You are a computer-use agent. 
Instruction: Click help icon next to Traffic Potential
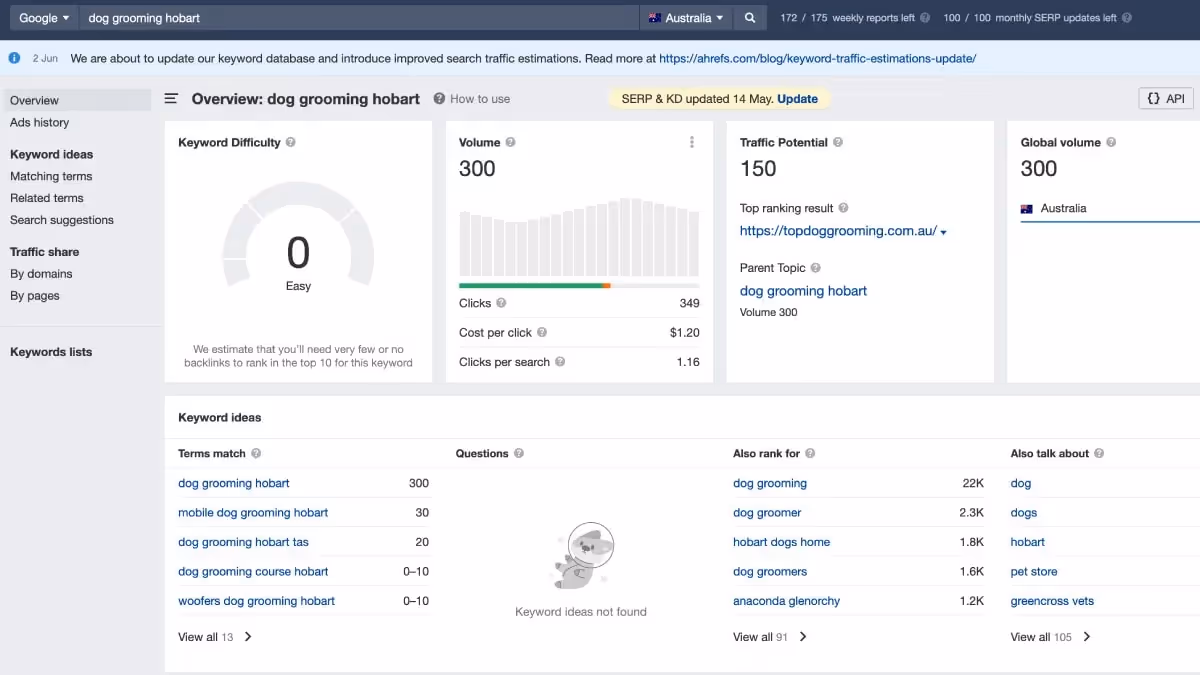[x=838, y=142]
